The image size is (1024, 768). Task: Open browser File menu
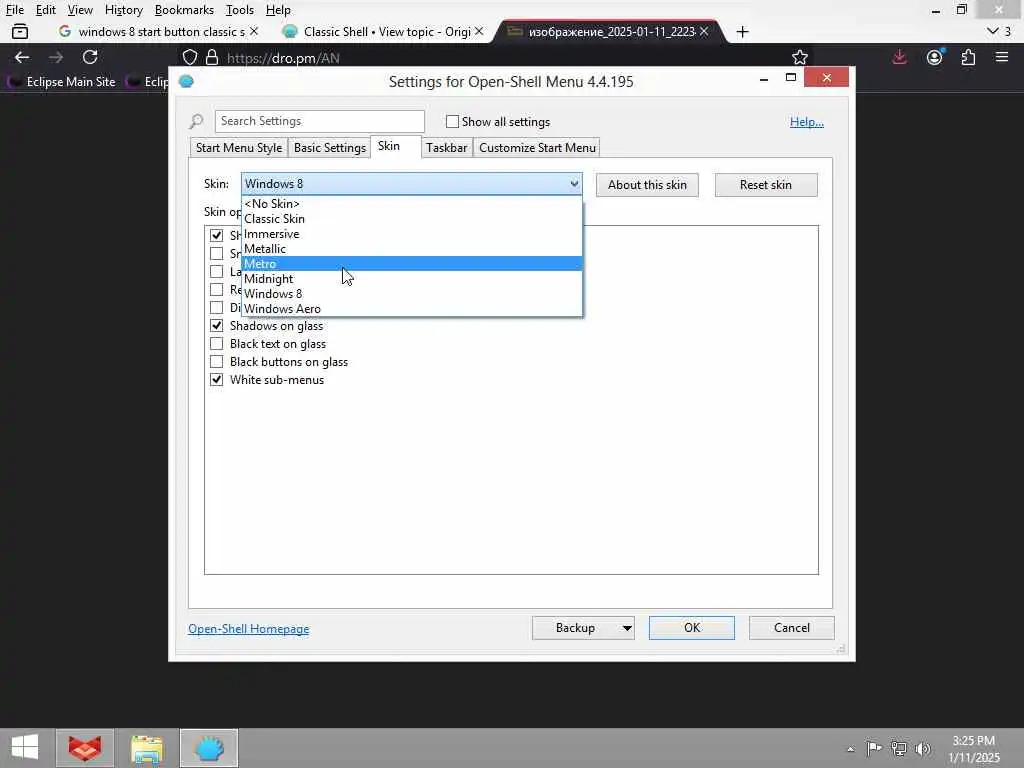pyautogui.click(x=14, y=10)
